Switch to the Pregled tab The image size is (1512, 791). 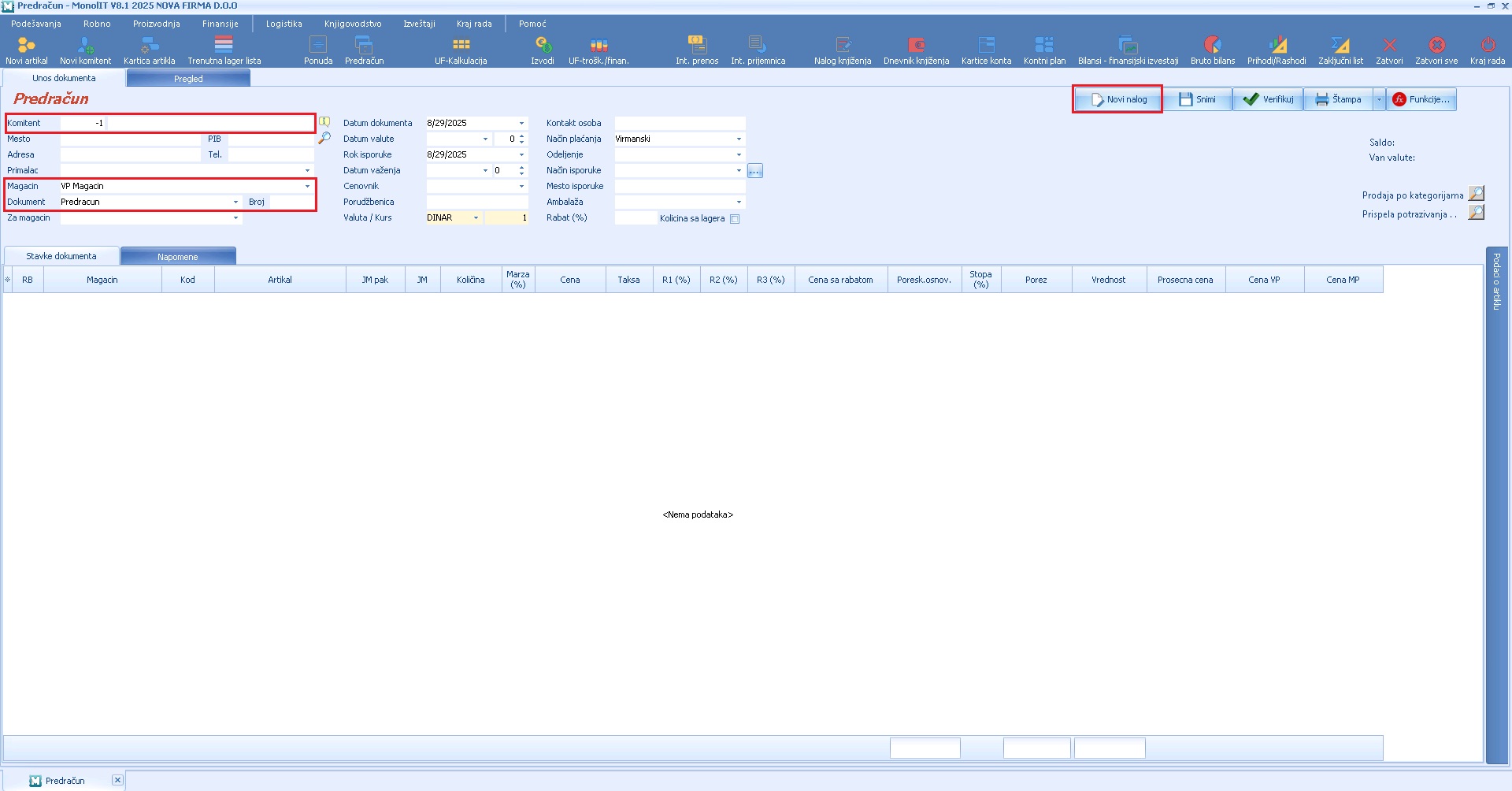(x=188, y=78)
